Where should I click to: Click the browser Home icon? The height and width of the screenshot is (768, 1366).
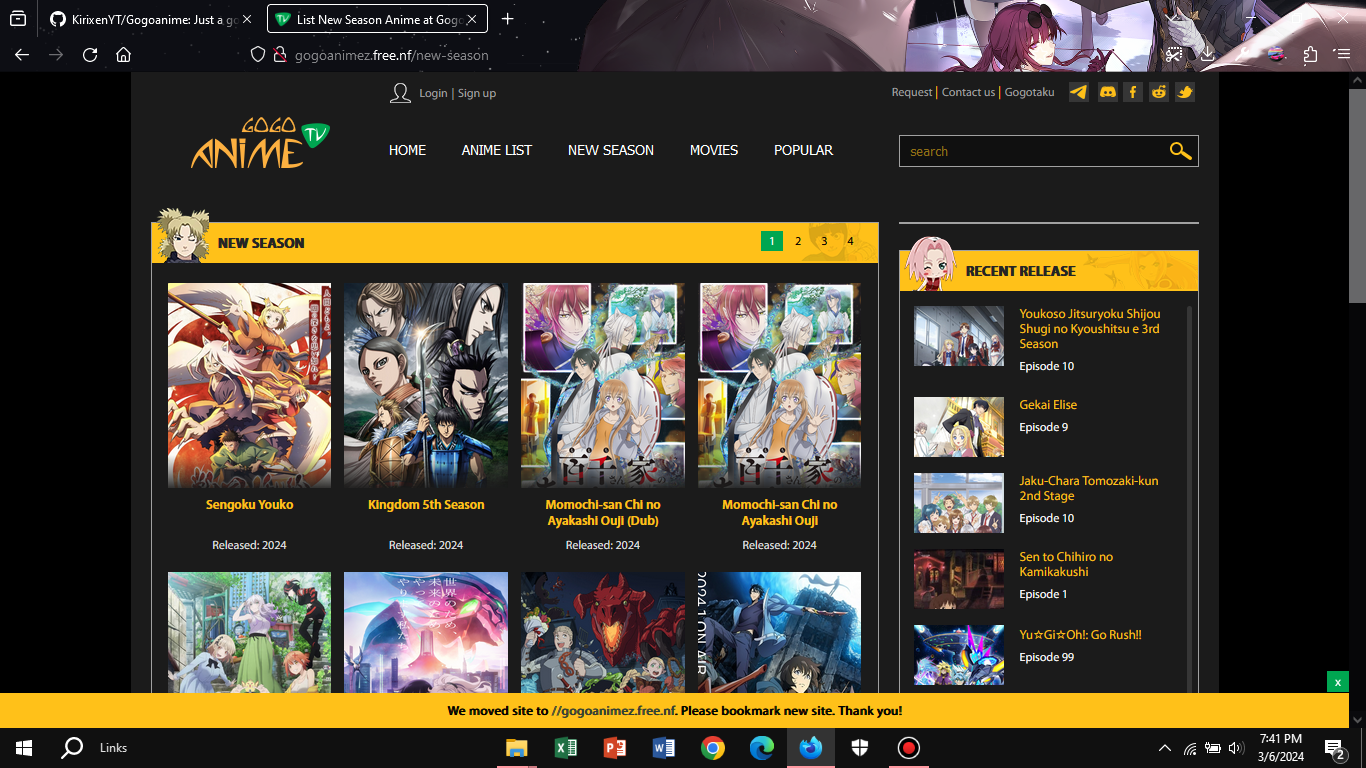tap(123, 55)
